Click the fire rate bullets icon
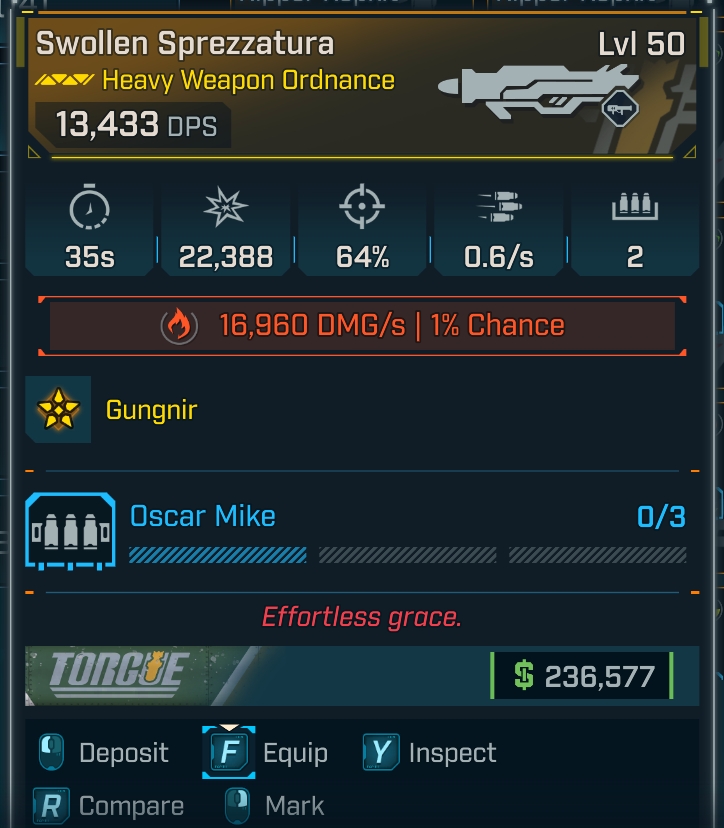The width and height of the screenshot is (724, 828). [x=499, y=209]
